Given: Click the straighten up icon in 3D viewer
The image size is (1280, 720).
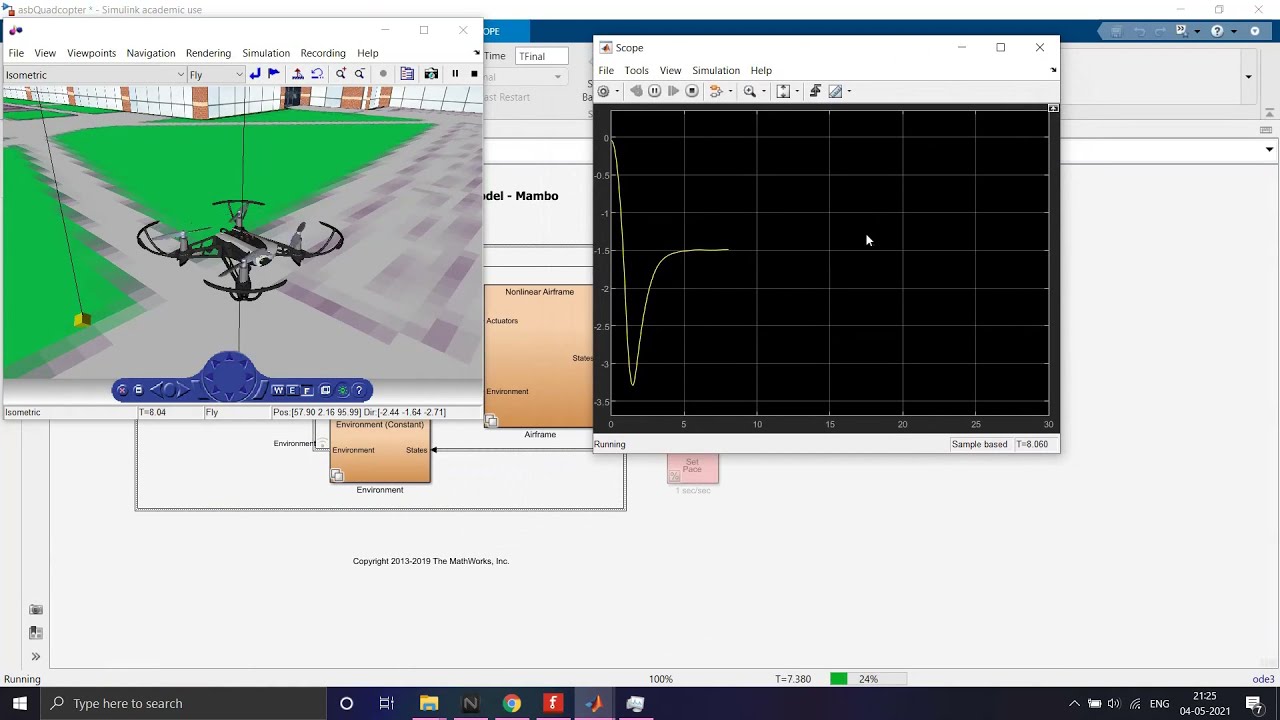Looking at the screenshot, I should (x=298, y=74).
